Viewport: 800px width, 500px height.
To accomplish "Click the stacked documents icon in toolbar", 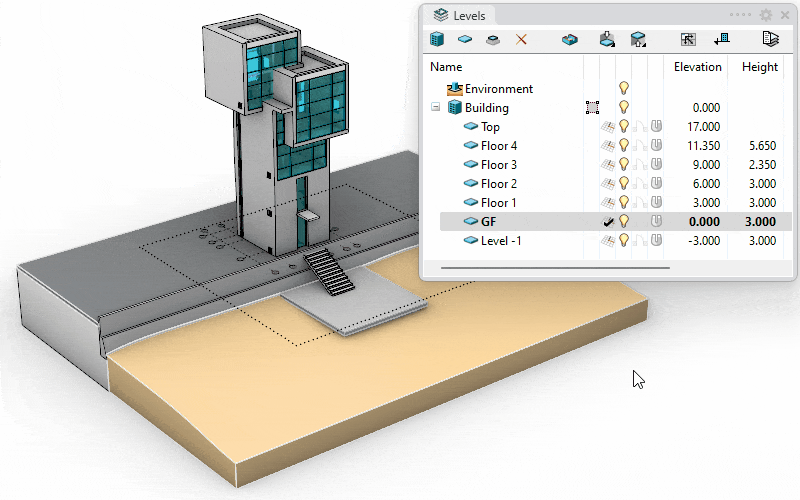I will point(770,39).
